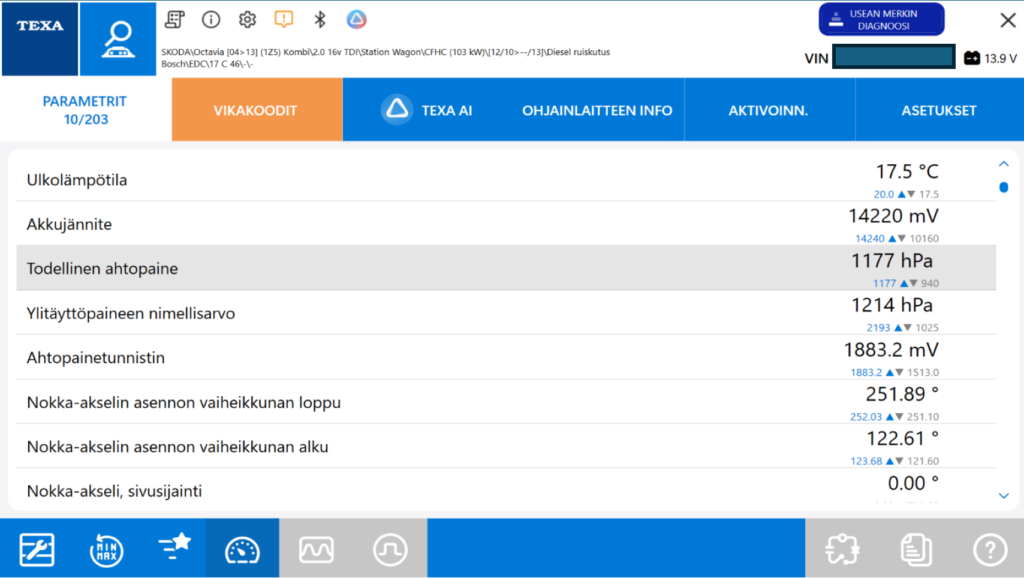Viewport: 1024px width, 578px height.
Task: Open the help question mark icon
Action: coord(990,549)
